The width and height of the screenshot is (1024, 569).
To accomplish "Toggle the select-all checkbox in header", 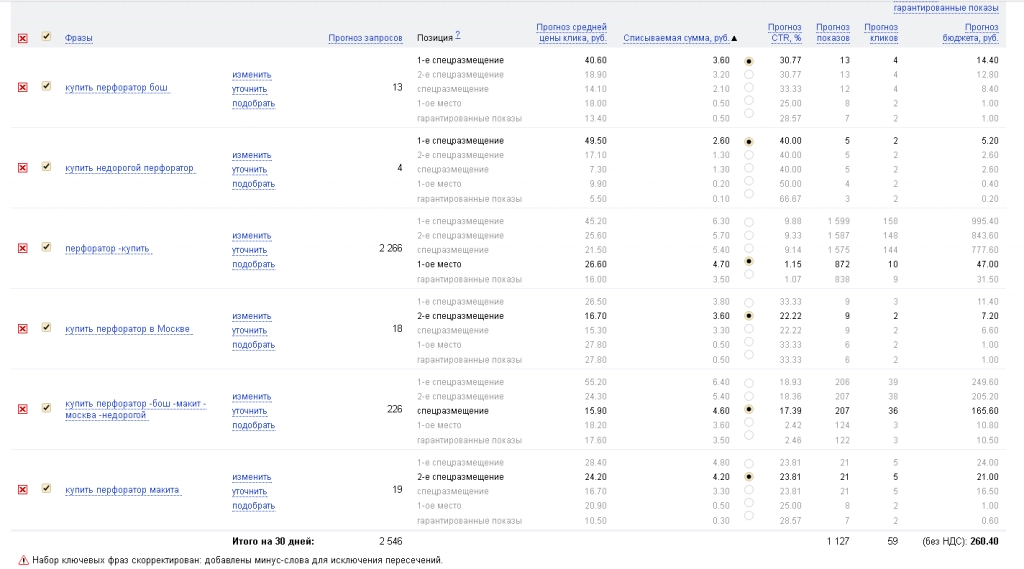I will click(46, 37).
